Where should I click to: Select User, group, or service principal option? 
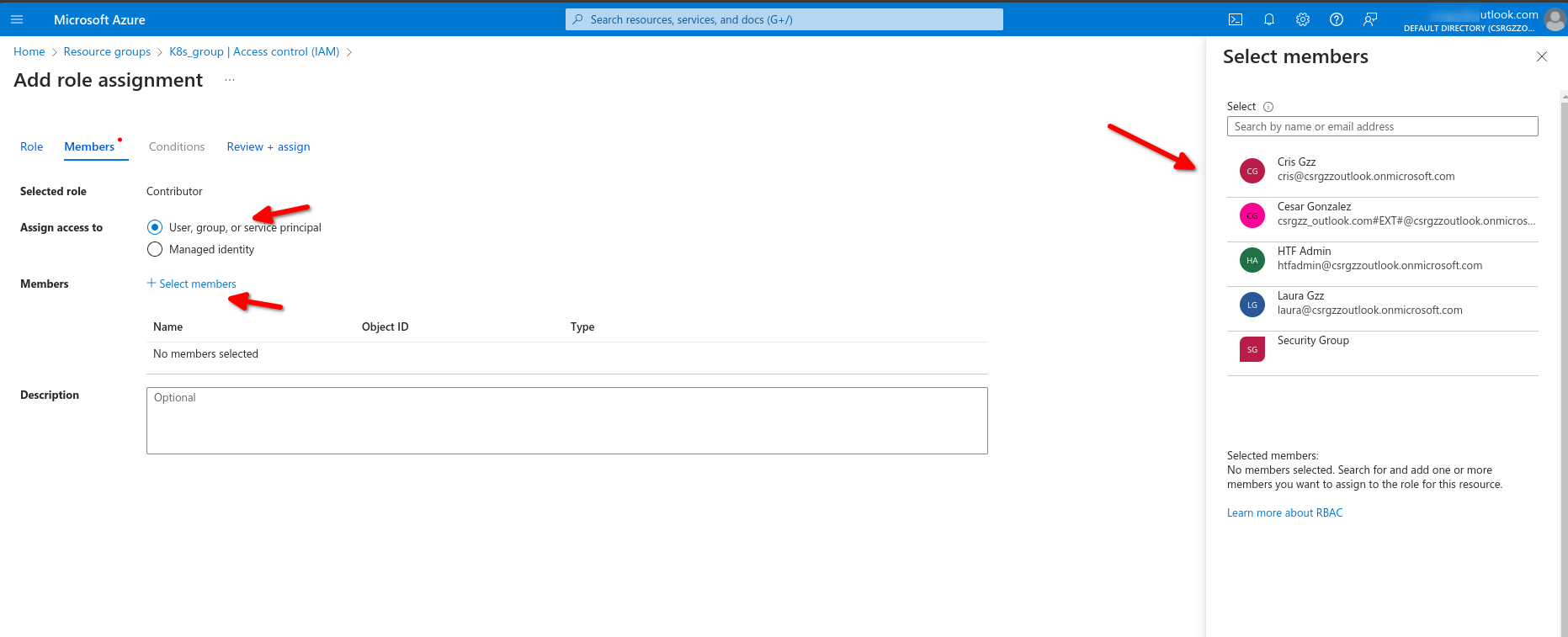(x=155, y=227)
